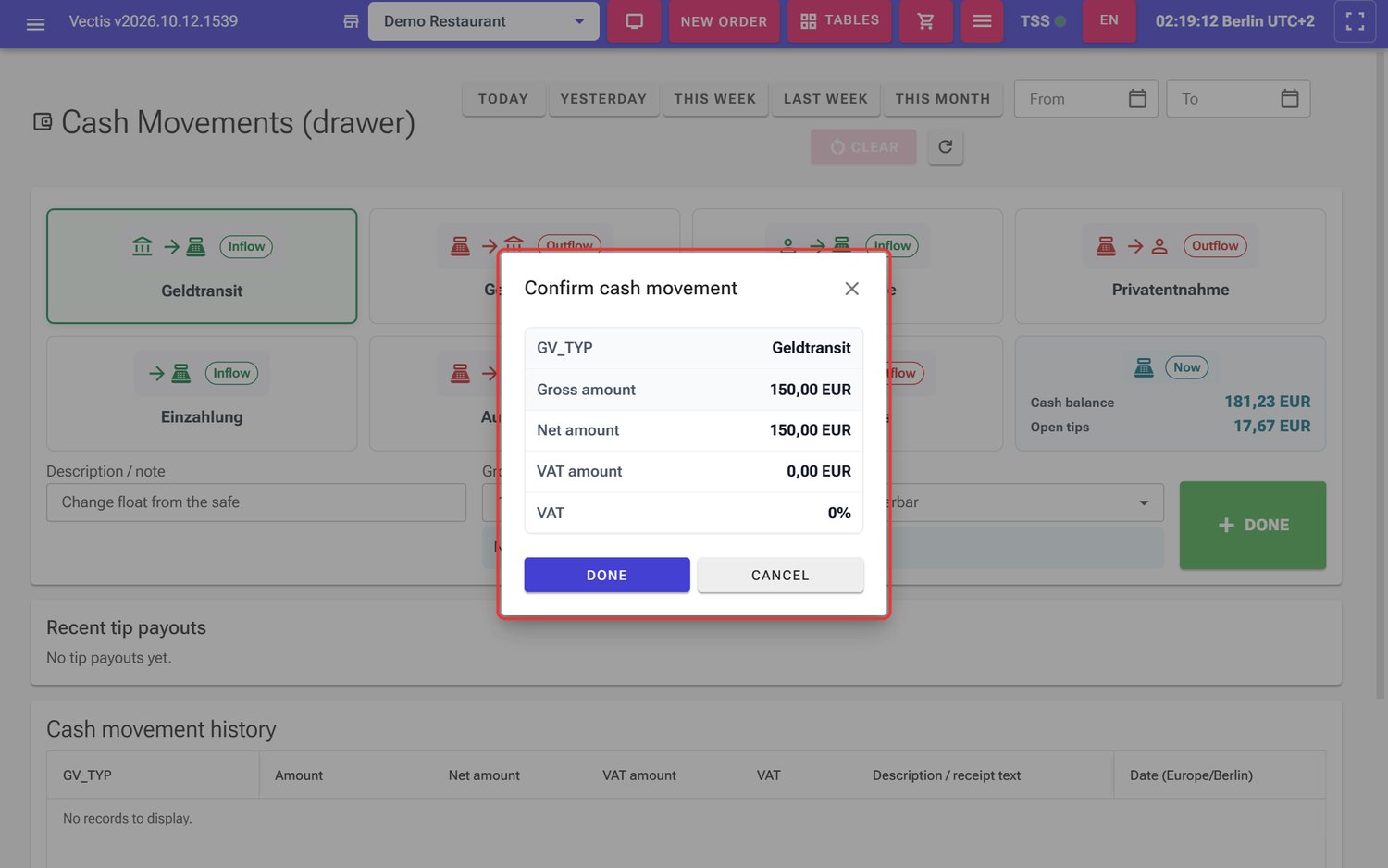Click the monitor display icon button

634,21
